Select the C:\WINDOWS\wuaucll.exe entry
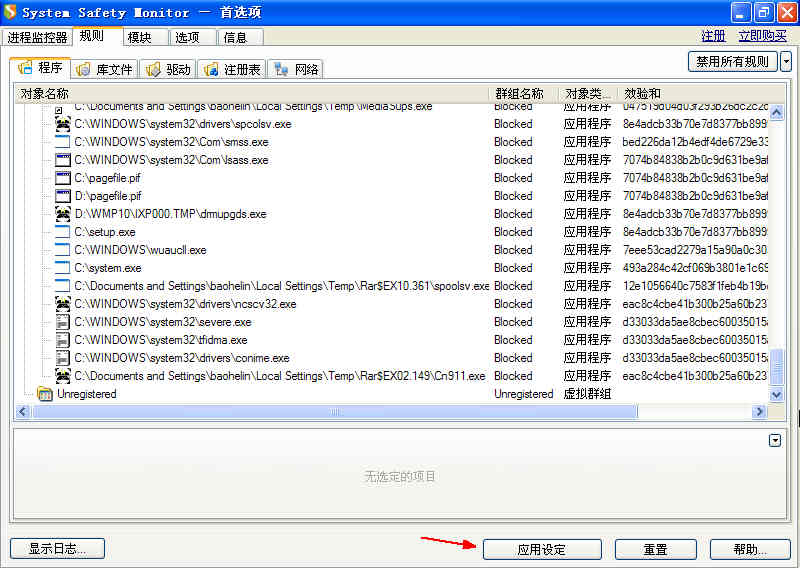 [140, 250]
